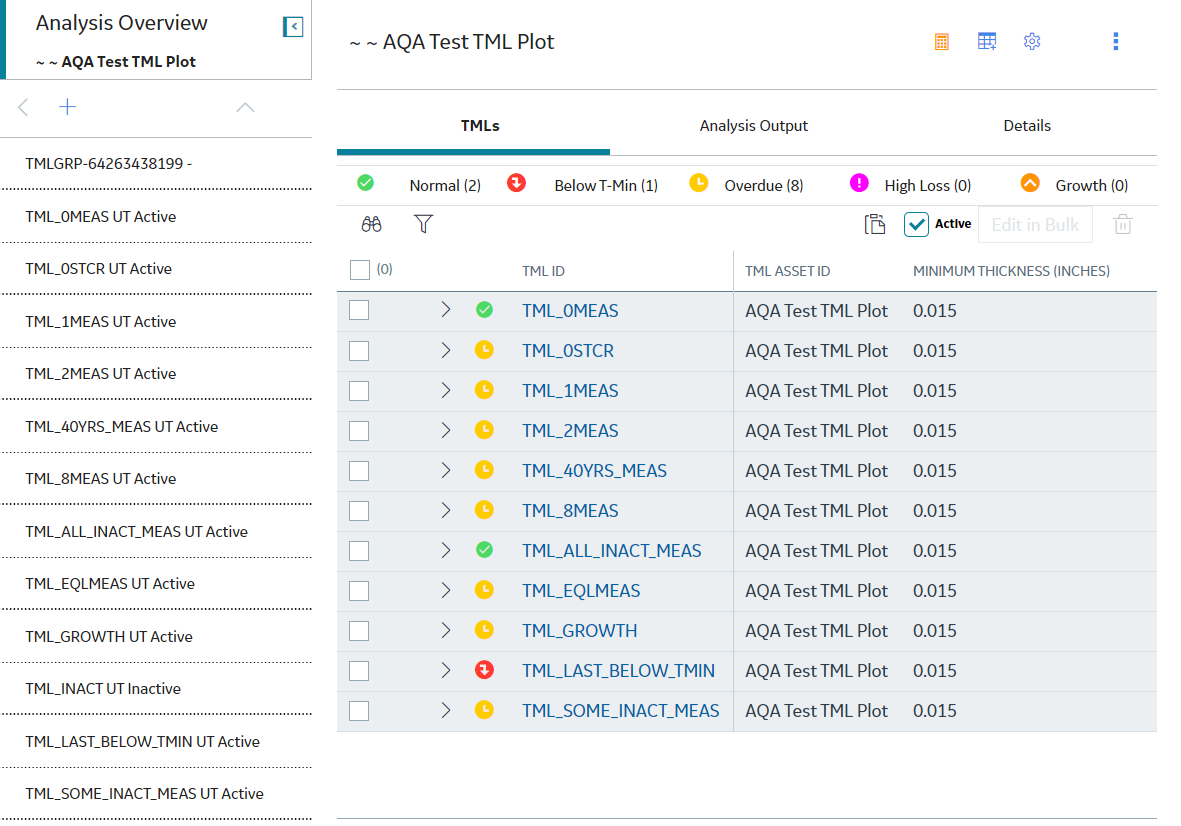Expand the TML_1MEAS row

click(x=446, y=390)
